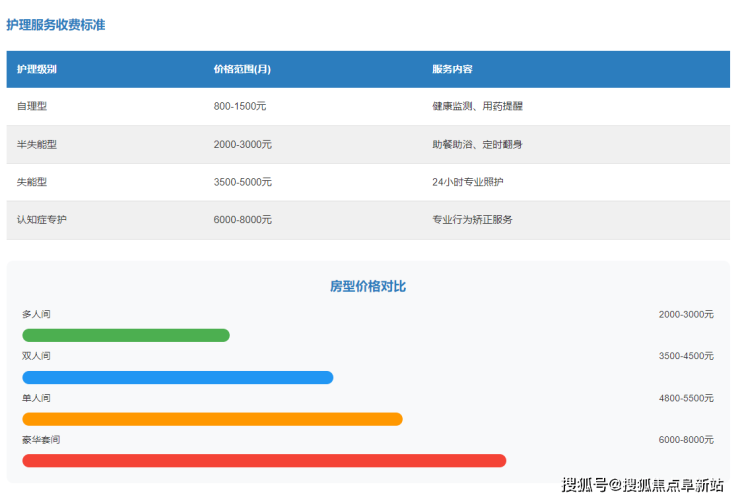Viewport: 740px width, 501px height.
Task: Click the 4800-5500元 label for 单人间
Action: coord(686,398)
